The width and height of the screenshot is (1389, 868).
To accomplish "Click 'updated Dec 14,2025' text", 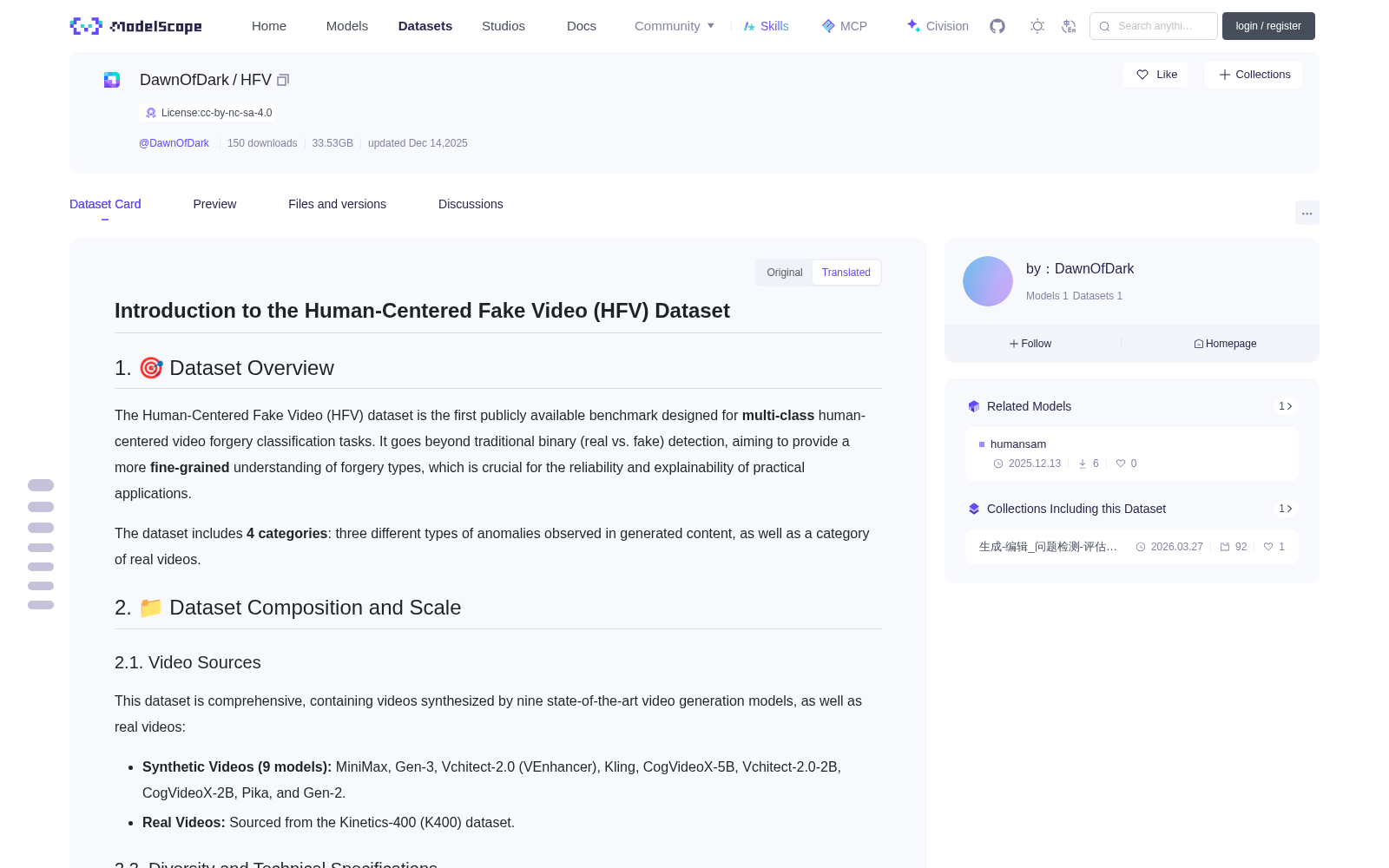I will coord(418,143).
